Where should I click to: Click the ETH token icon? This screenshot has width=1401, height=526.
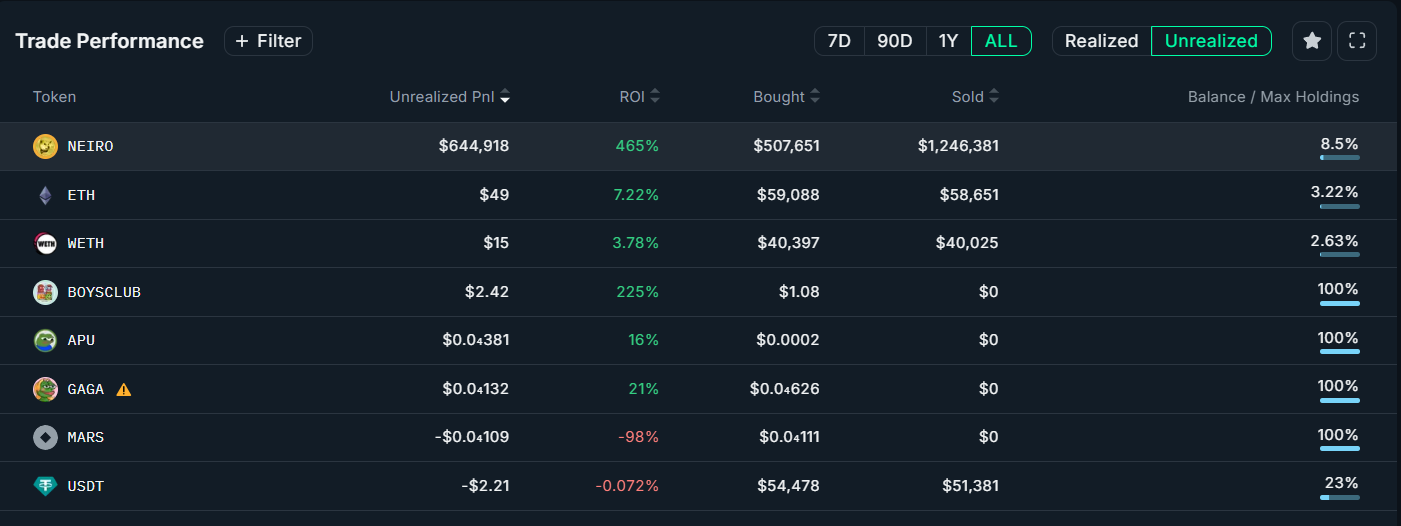point(45,195)
